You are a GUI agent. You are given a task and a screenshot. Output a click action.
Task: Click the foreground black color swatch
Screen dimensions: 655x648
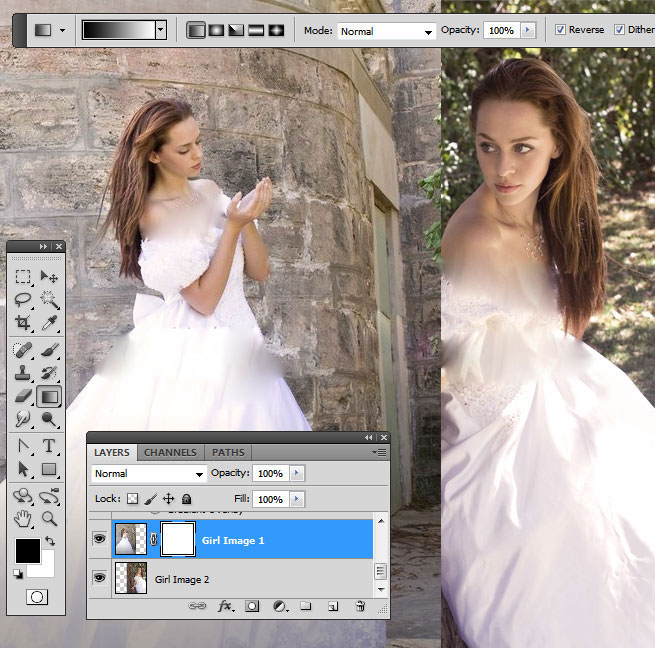point(27,550)
